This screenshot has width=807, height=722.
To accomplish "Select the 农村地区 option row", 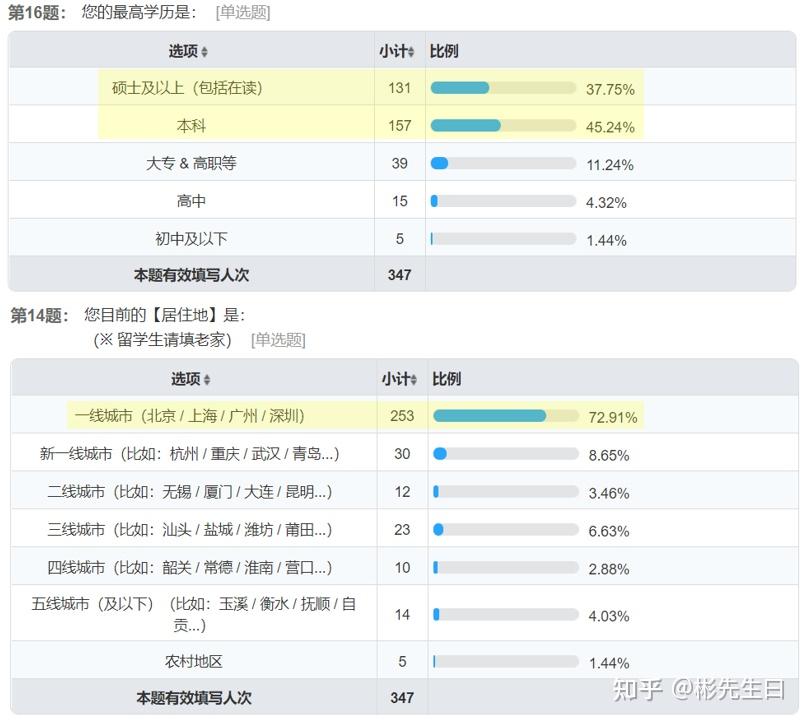I will tap(193, 662).
